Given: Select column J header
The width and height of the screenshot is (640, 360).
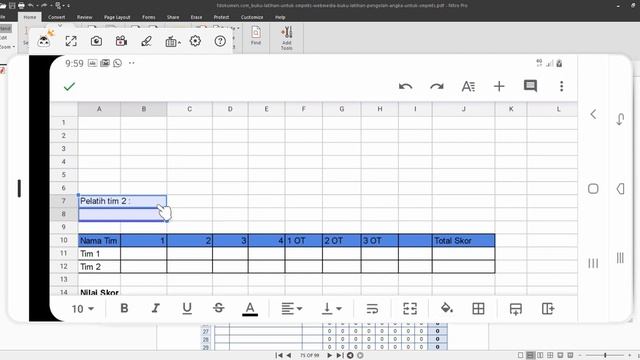Looking at the screenshot, I should 463,109.
